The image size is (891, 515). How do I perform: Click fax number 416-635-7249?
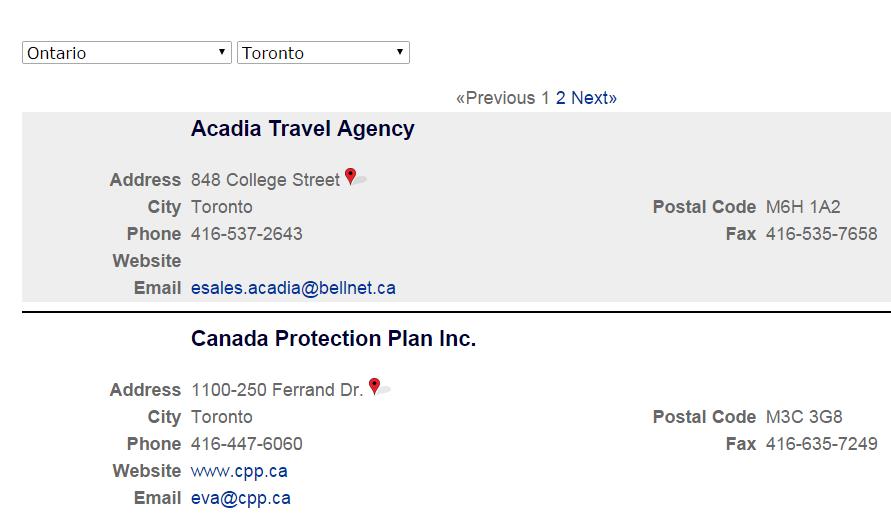point(821,444)
